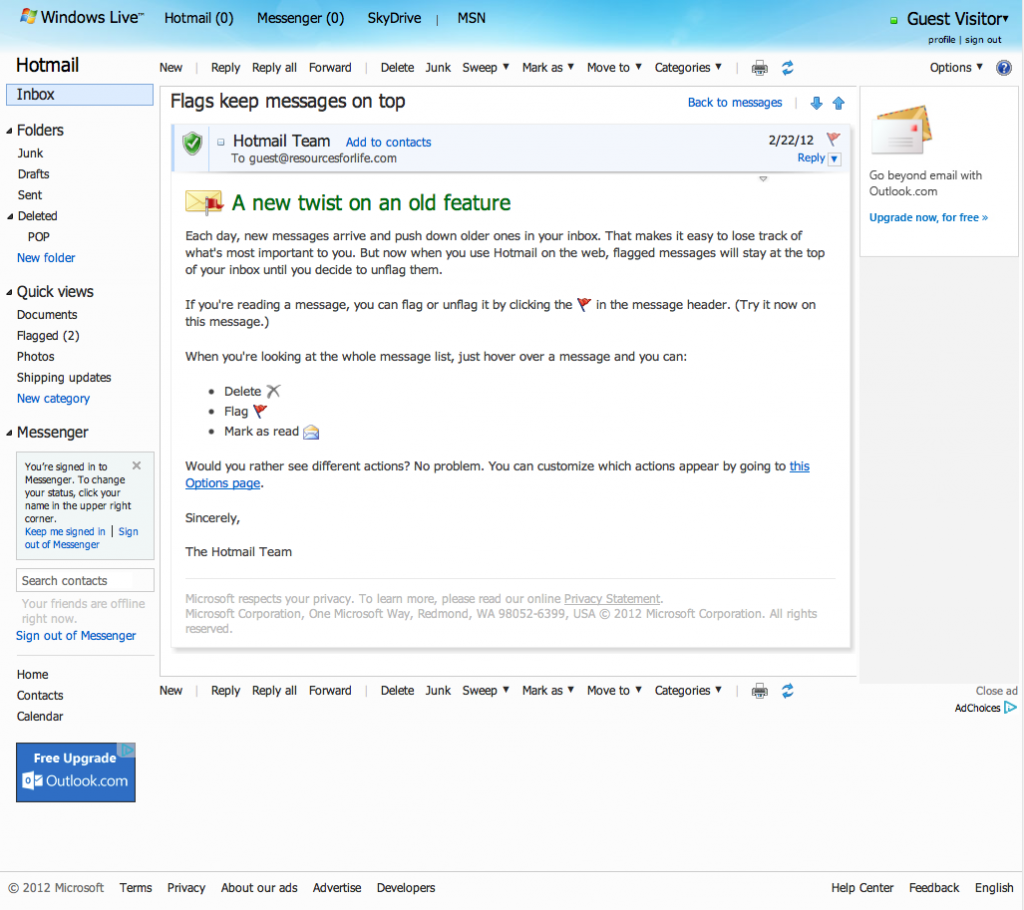Open the SkyDrive menu item
This screenshot has width=1024, height=910.
tap(393, 17)
